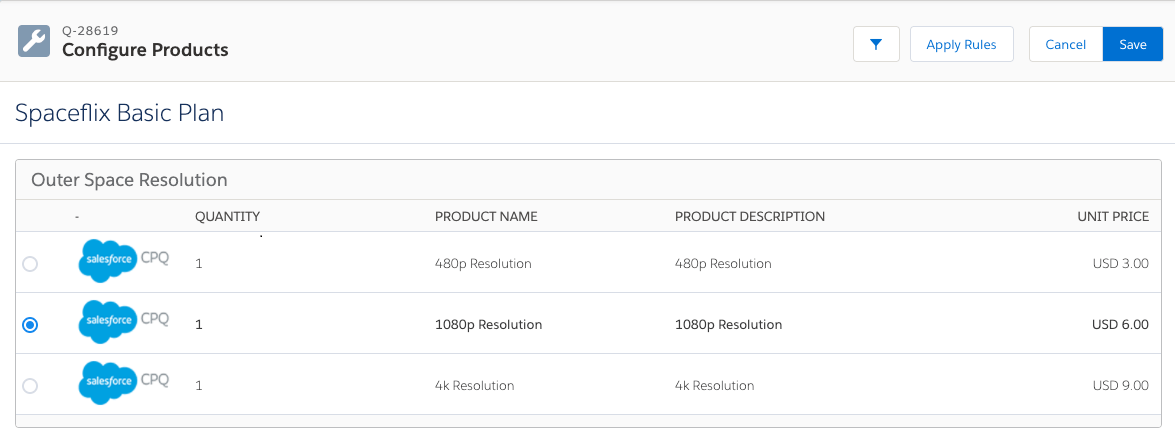Click the 480p Resolution product description

[x=723, y=264]
